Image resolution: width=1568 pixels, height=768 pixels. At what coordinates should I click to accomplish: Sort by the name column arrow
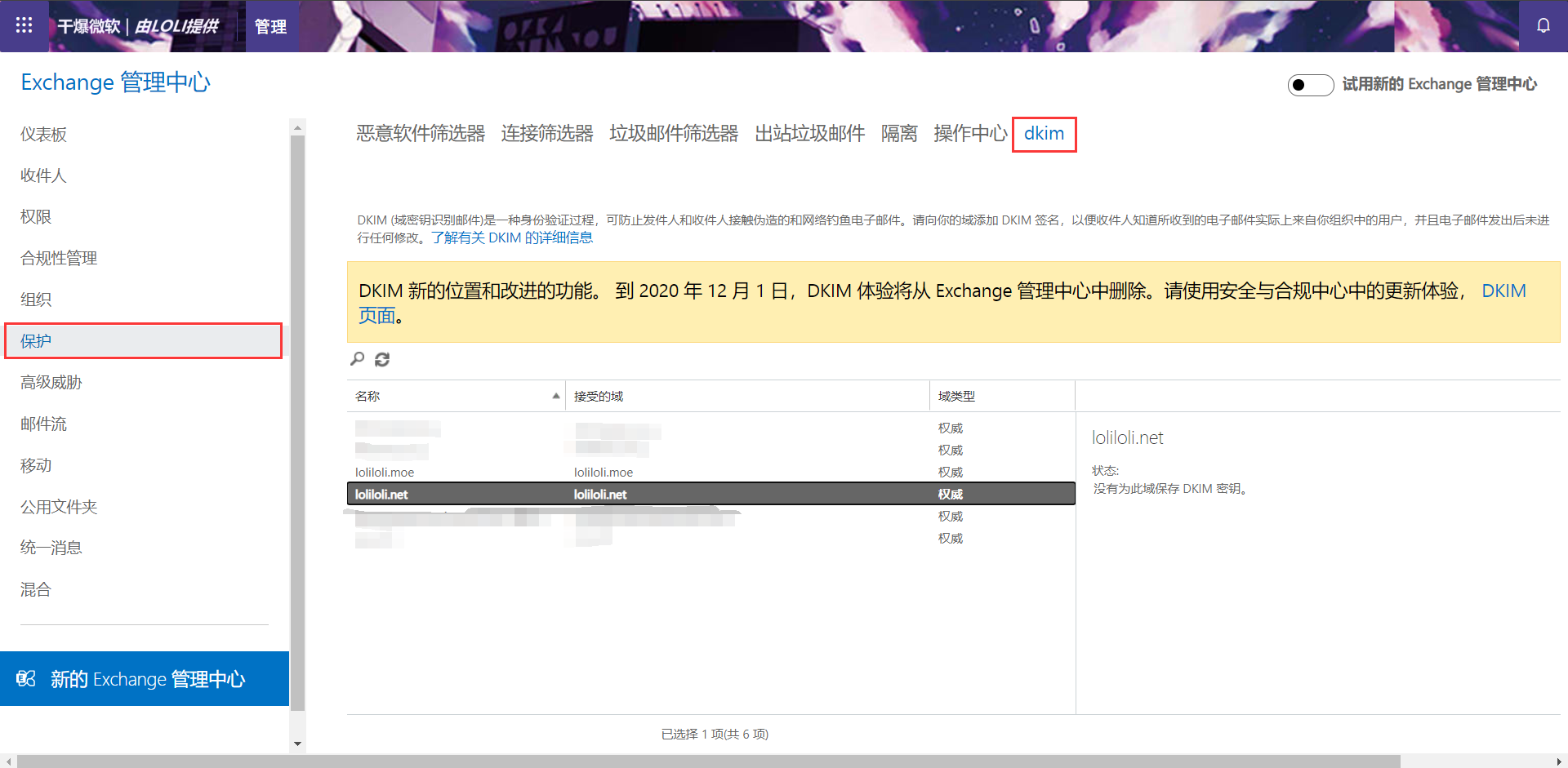(556, 396)
